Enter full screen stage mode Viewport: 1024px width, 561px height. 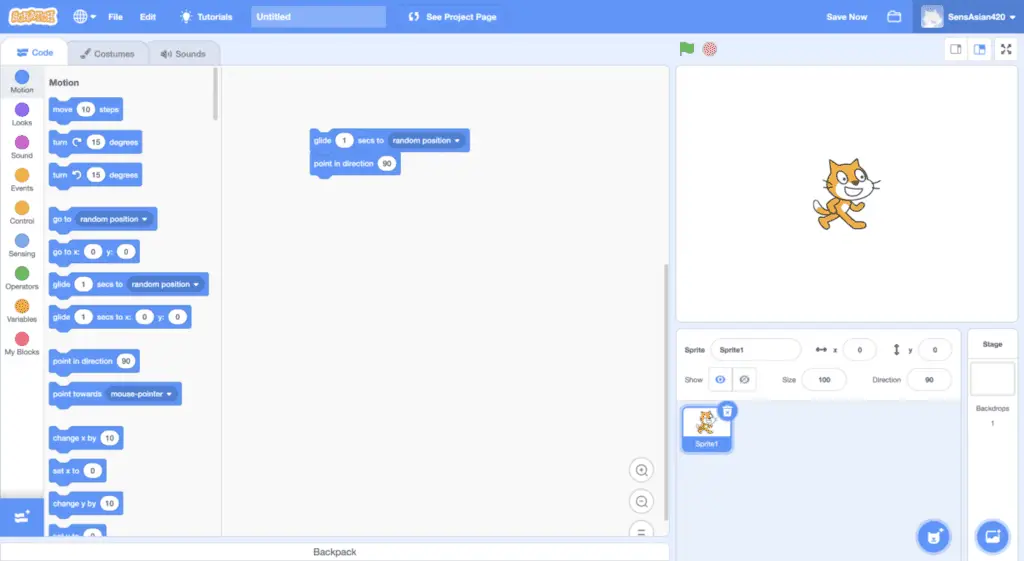click(1006, 50)
